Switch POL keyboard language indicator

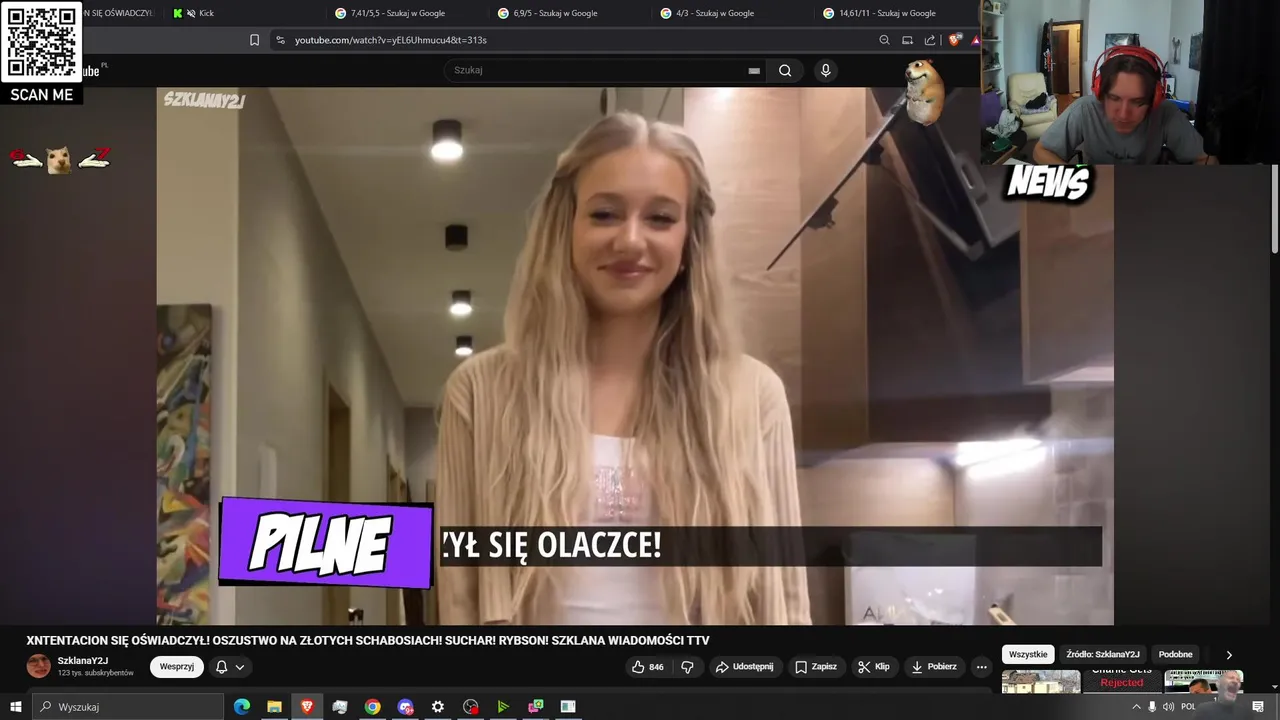pyautogui.click(x=1188, y=706)
